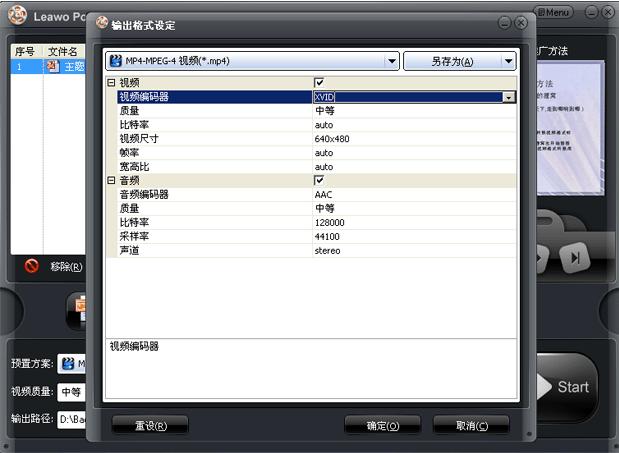619x453 pixels.
Task: Click the clapperboard icon next to 预置方案
Action: (68, 363)
